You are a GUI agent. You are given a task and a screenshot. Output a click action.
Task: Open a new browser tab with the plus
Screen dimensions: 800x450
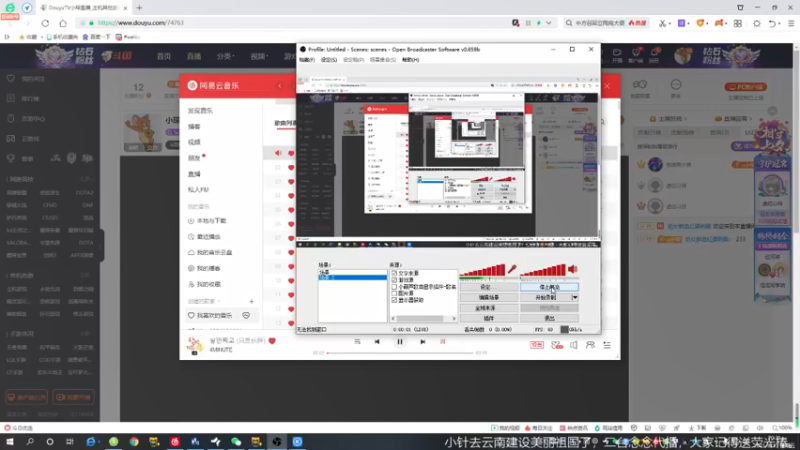tap(139, 8)
